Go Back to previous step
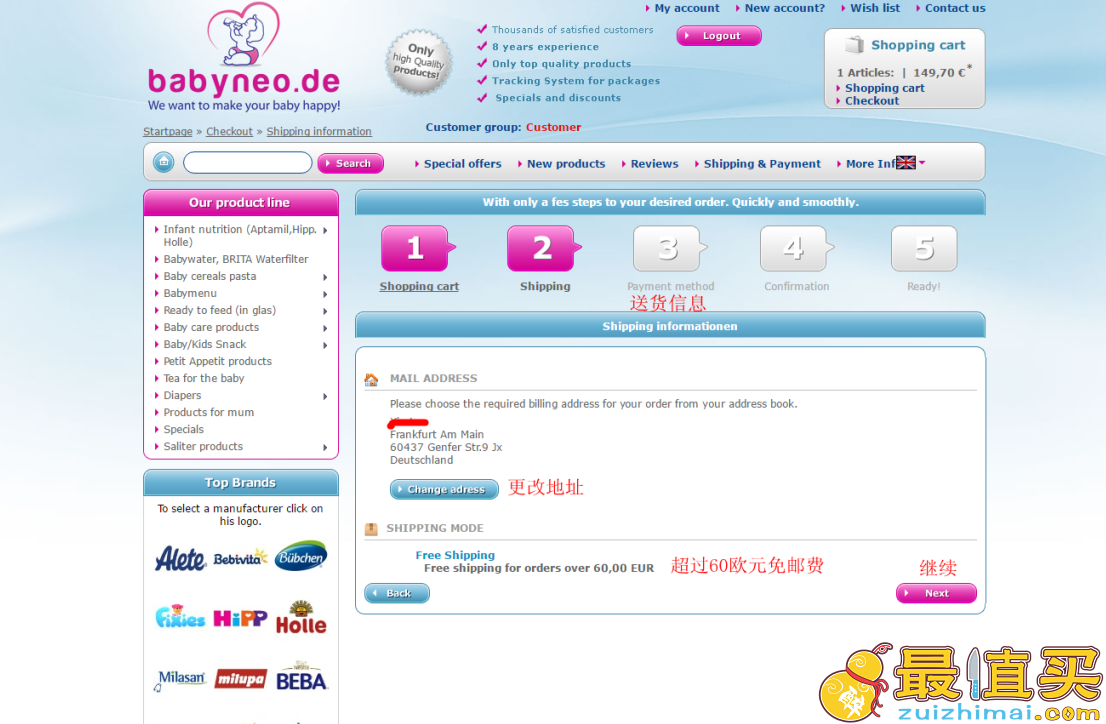 coord(396,593)
